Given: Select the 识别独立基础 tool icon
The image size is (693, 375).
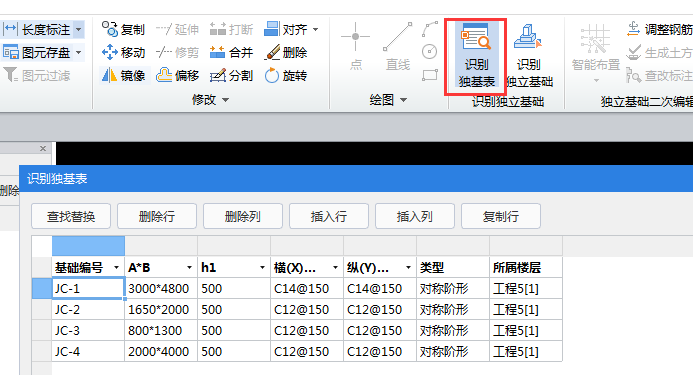Looking at the screenshot, I should click(x=529, y=56).
